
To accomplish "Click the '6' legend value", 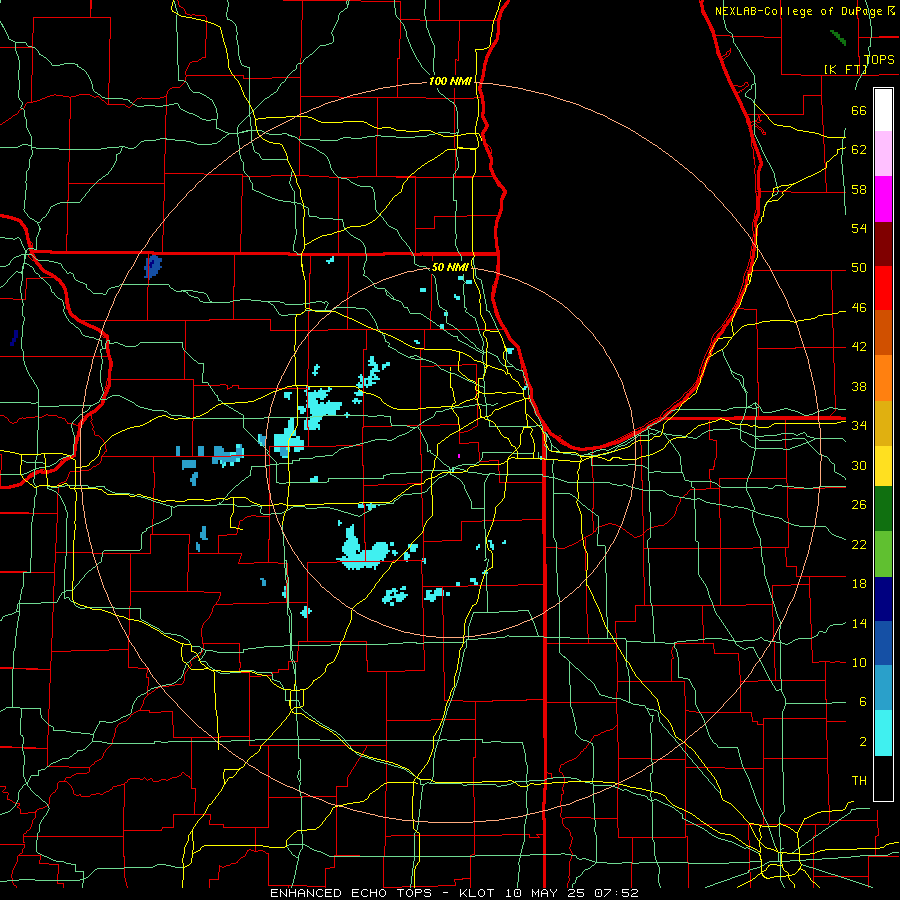I will coord(862,702).
